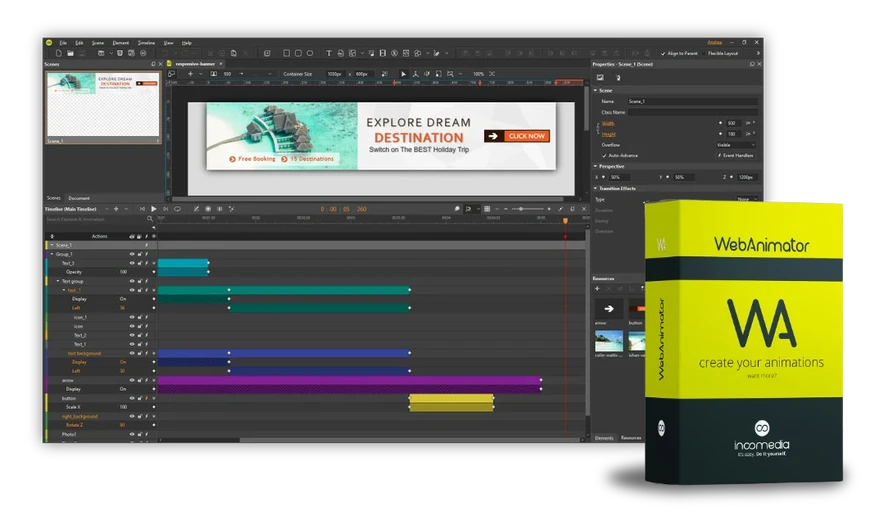This screenshot has width=870, height=516.
Task: Toggle the Auto-Advance checkbox
Action: click(603, 155)
